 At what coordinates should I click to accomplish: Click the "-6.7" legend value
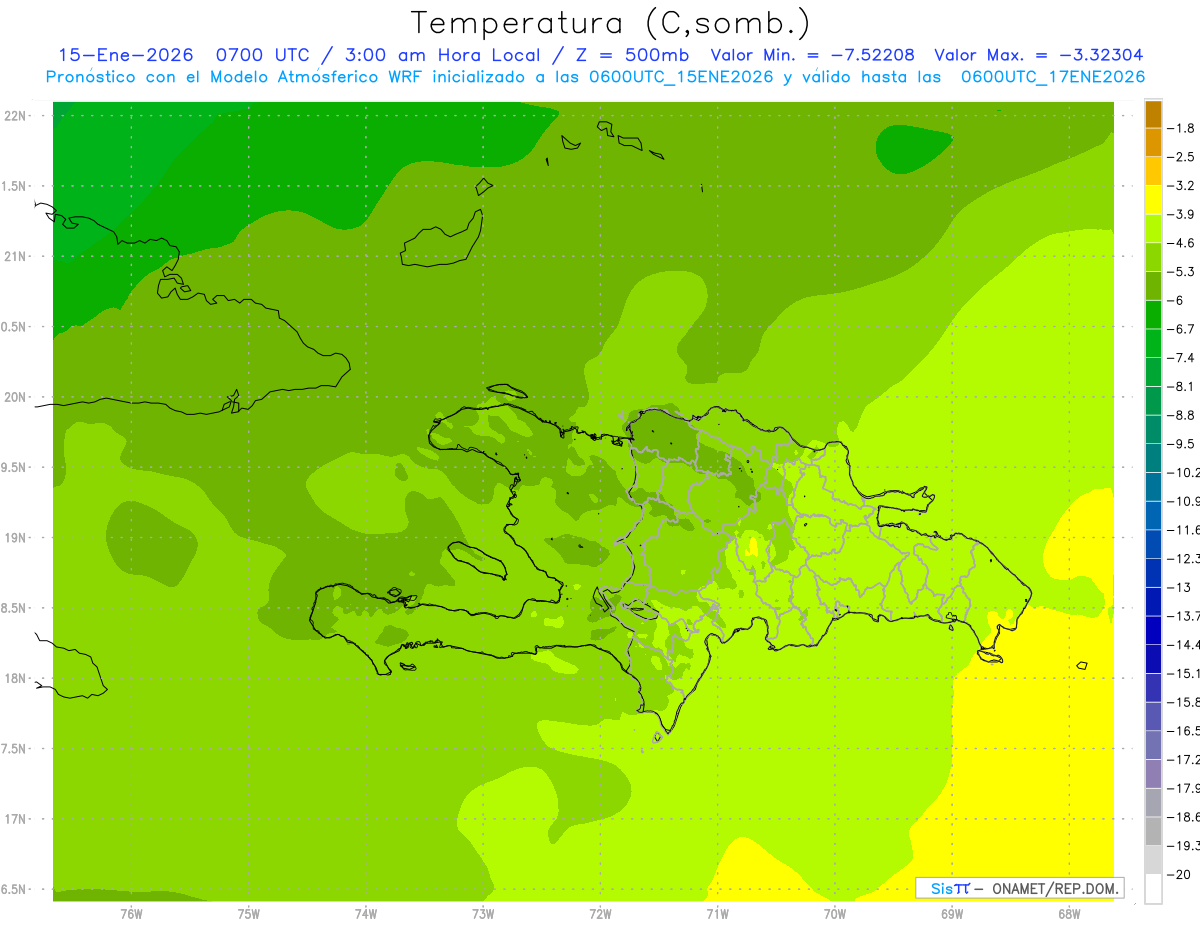(1182, 329)
